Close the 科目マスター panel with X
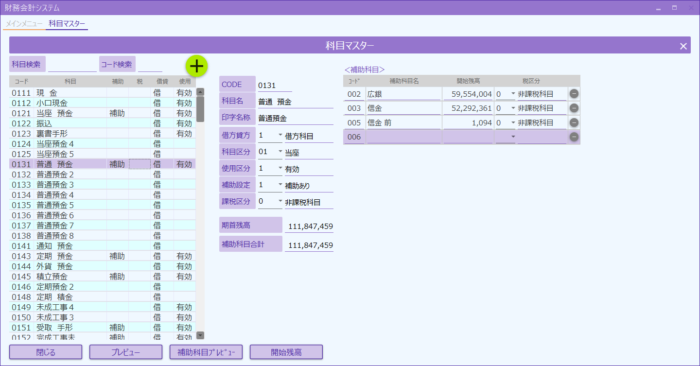The width and height of the screenshot is (700, 366). pyautogui.click(x=683, y=46)
